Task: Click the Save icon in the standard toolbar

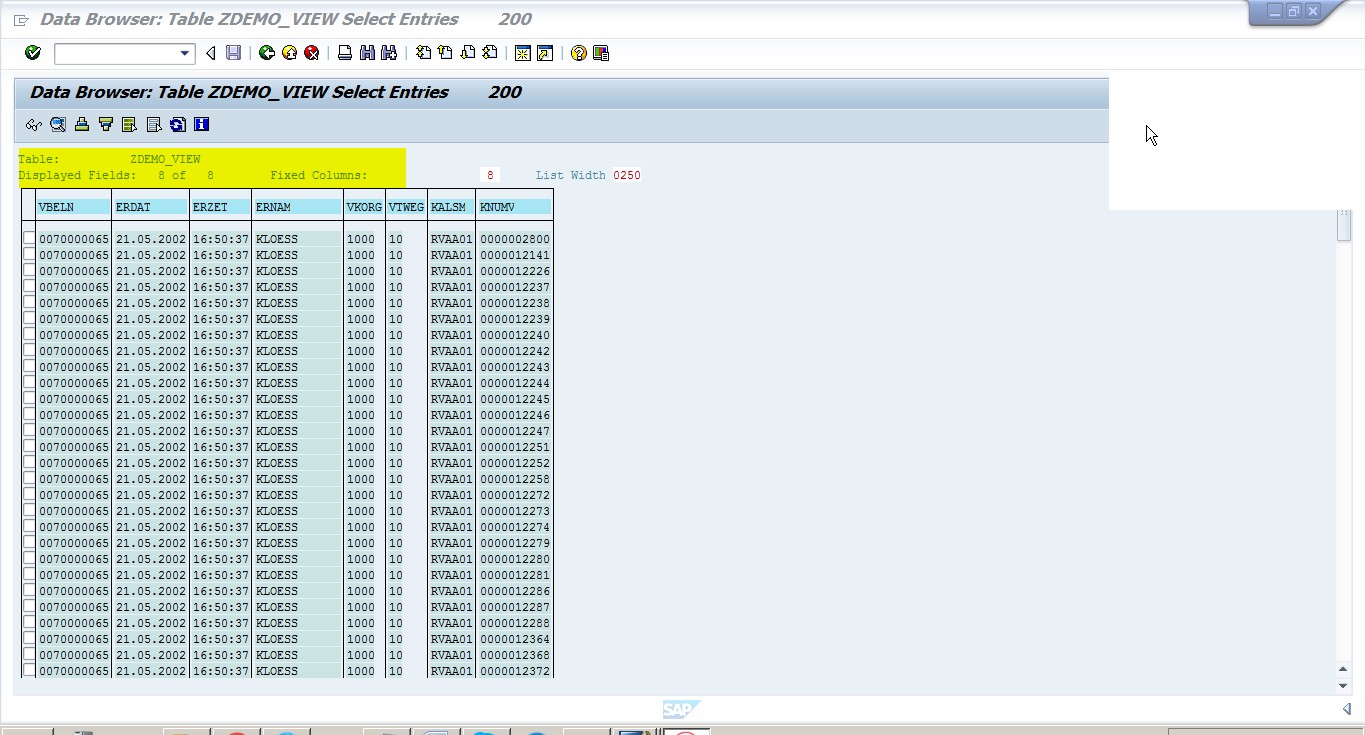Action: pos(233,53)
